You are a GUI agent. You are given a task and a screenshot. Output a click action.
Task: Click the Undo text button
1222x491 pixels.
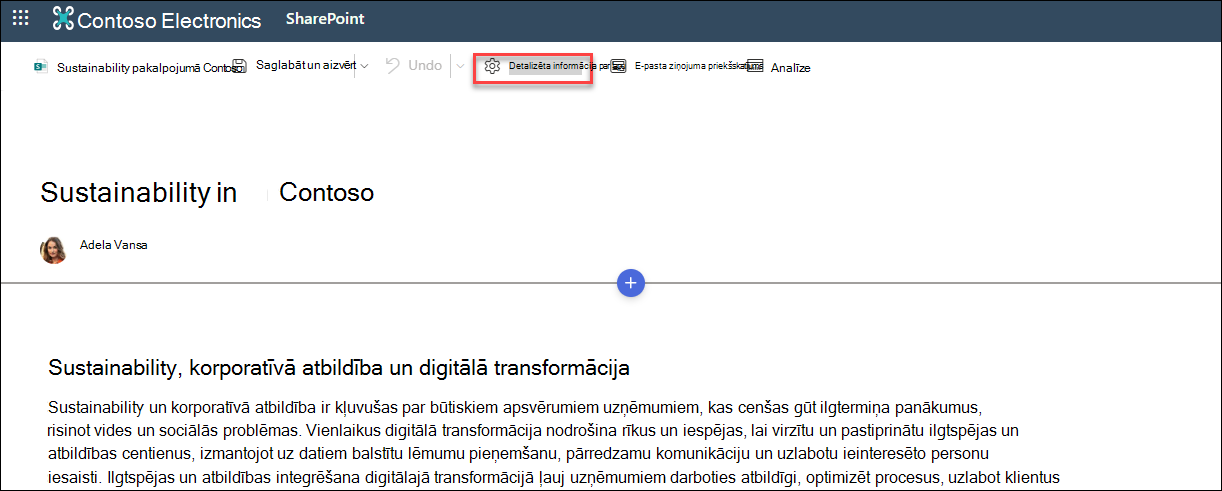(425, 65)
